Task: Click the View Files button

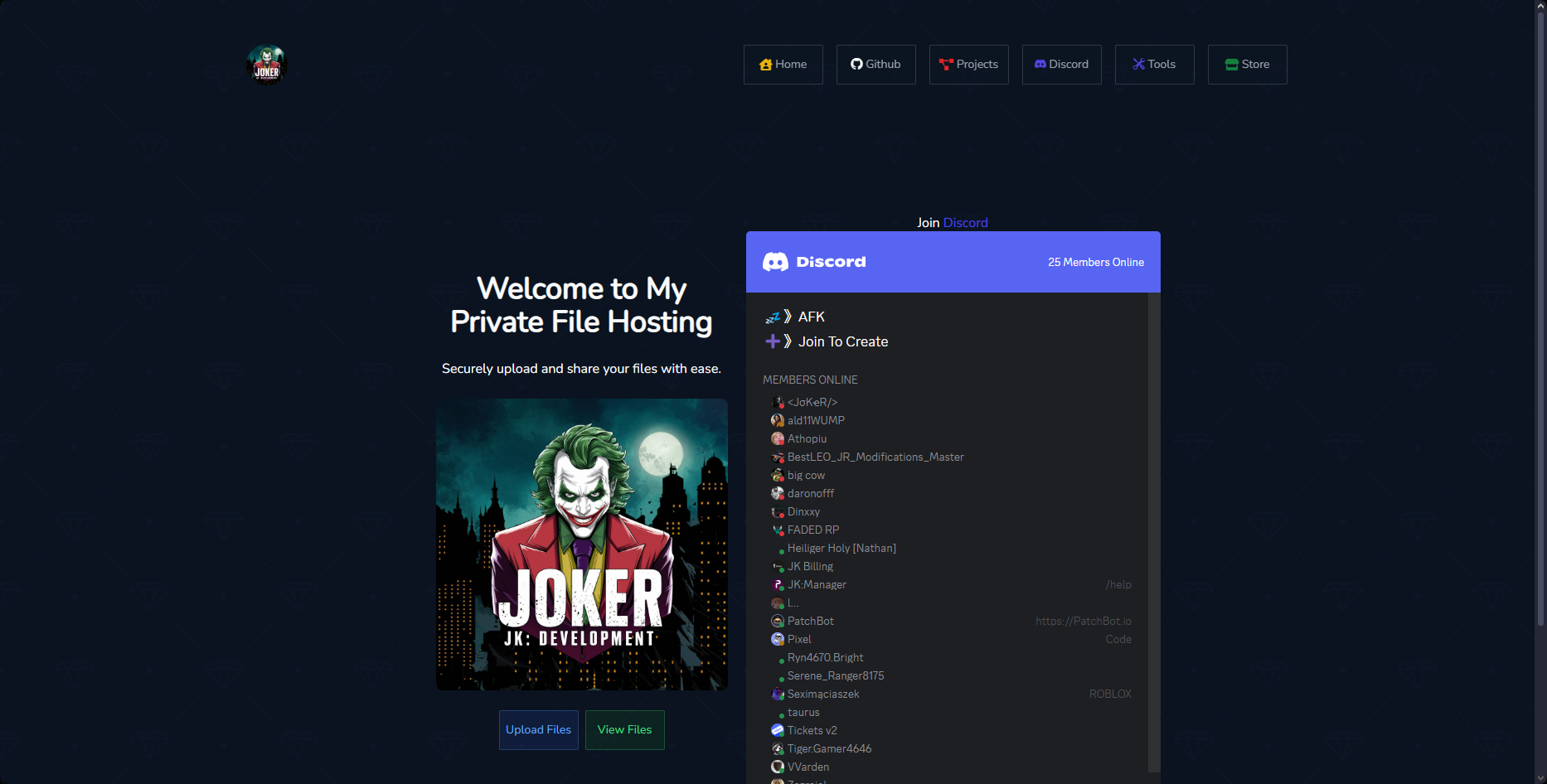Action: tap(625, 730)
